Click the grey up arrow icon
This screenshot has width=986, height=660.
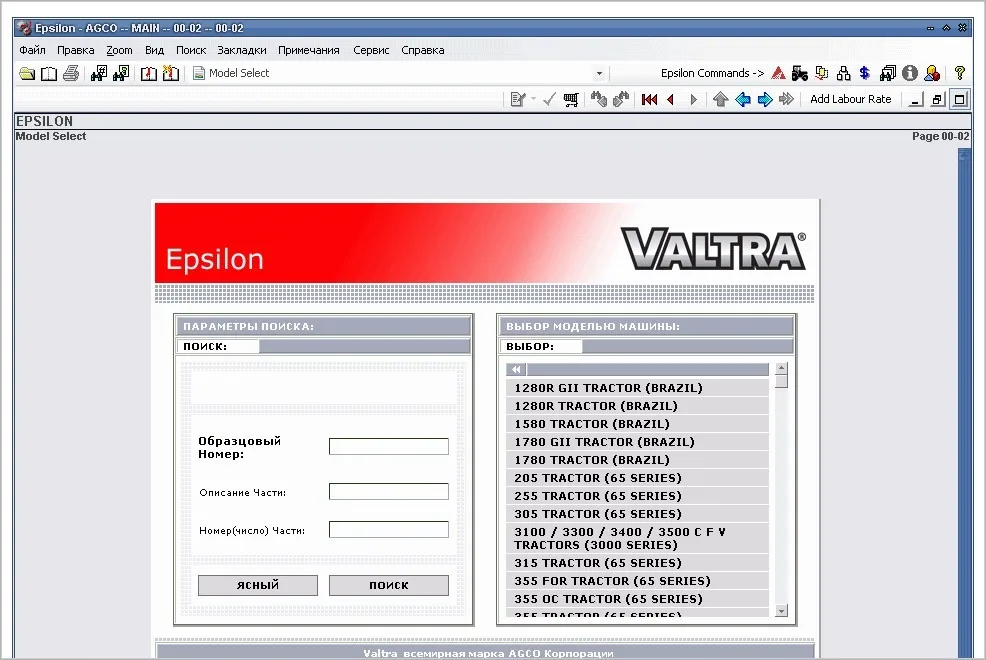(x=721, y=99)
